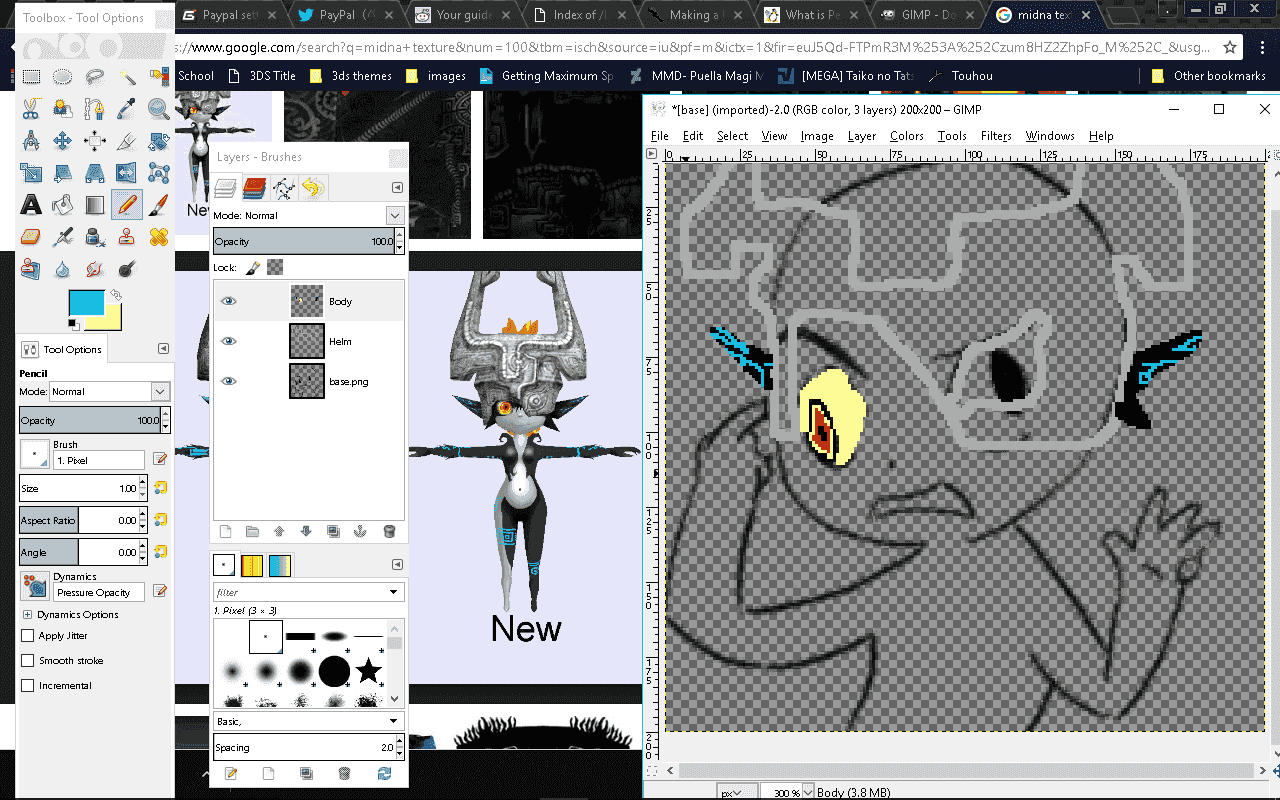Select the Color Picker eyedropper tool
Viewport: 1280px width, 800px height.
(127, 109)
